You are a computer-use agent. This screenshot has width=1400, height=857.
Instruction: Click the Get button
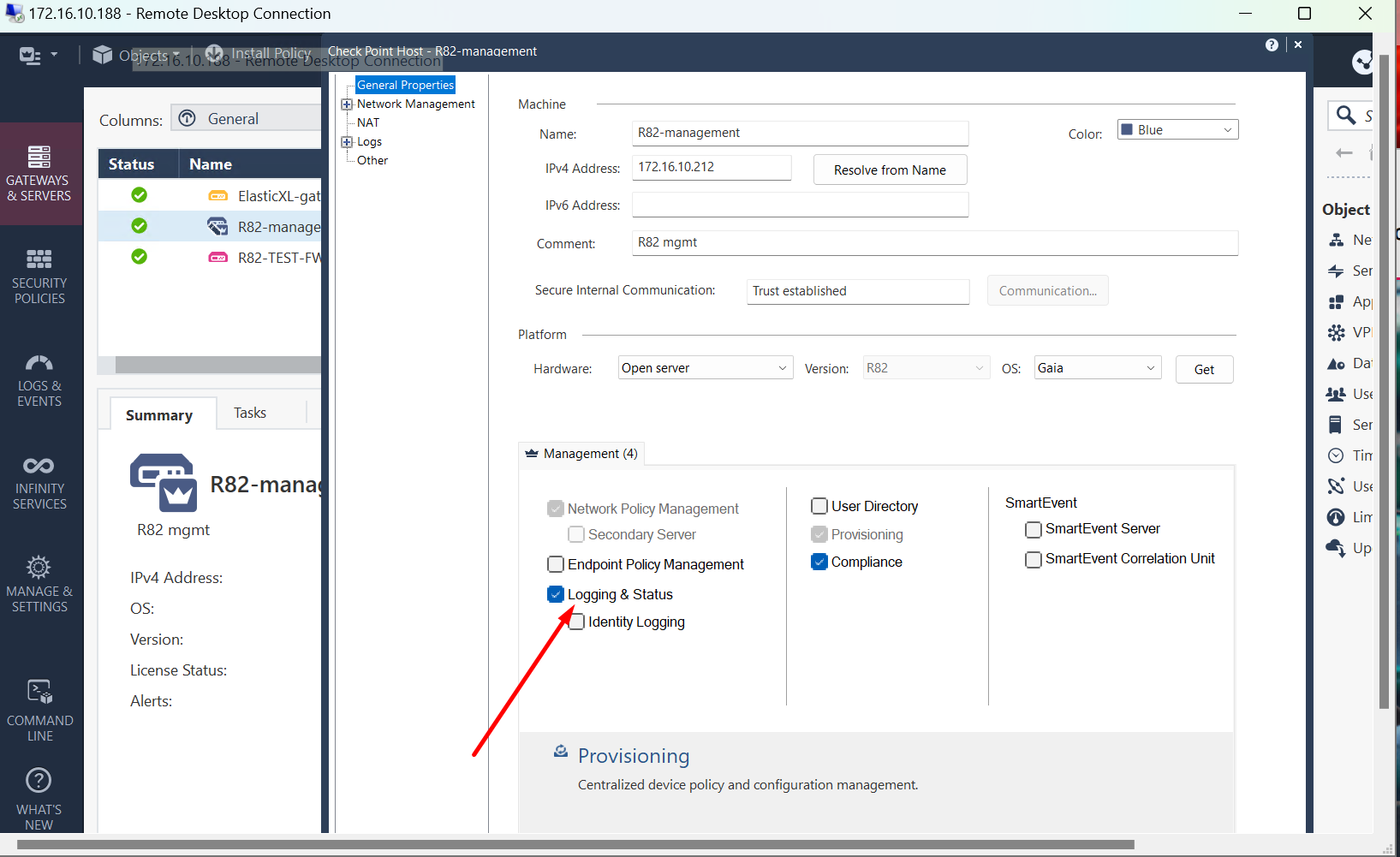point(1204,369)
